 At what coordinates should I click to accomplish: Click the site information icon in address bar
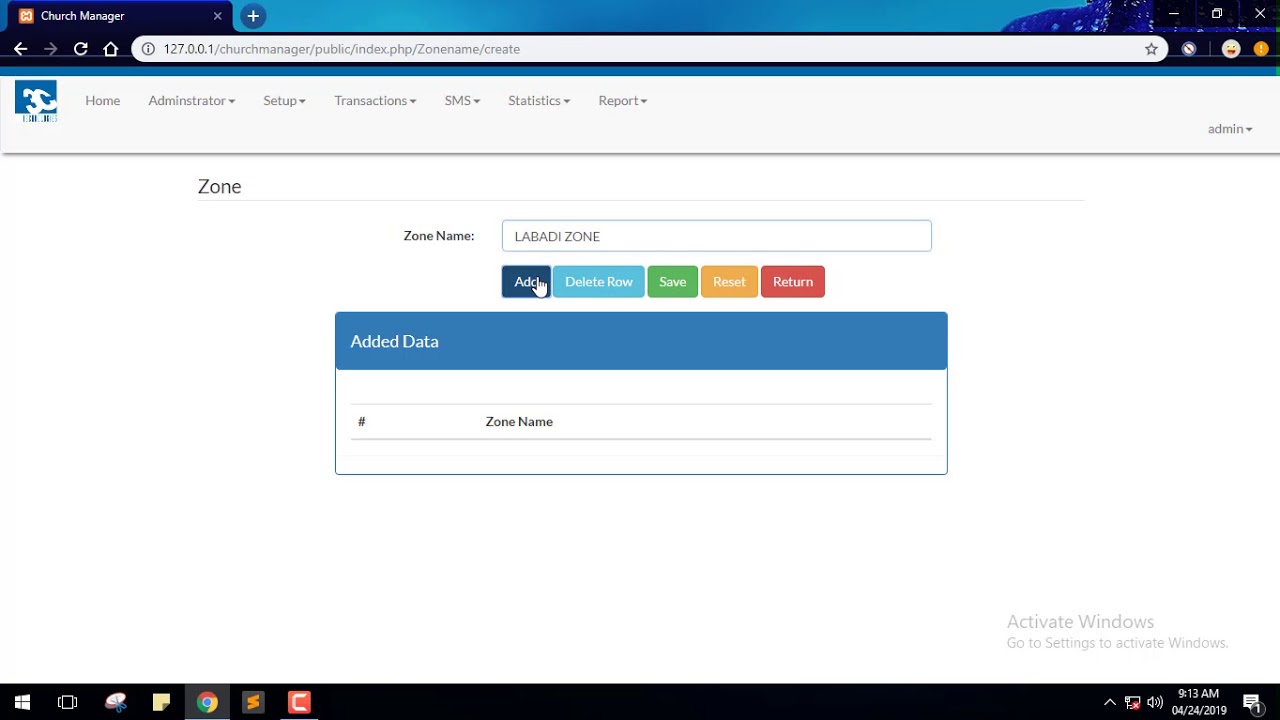(x=148, y=49)
